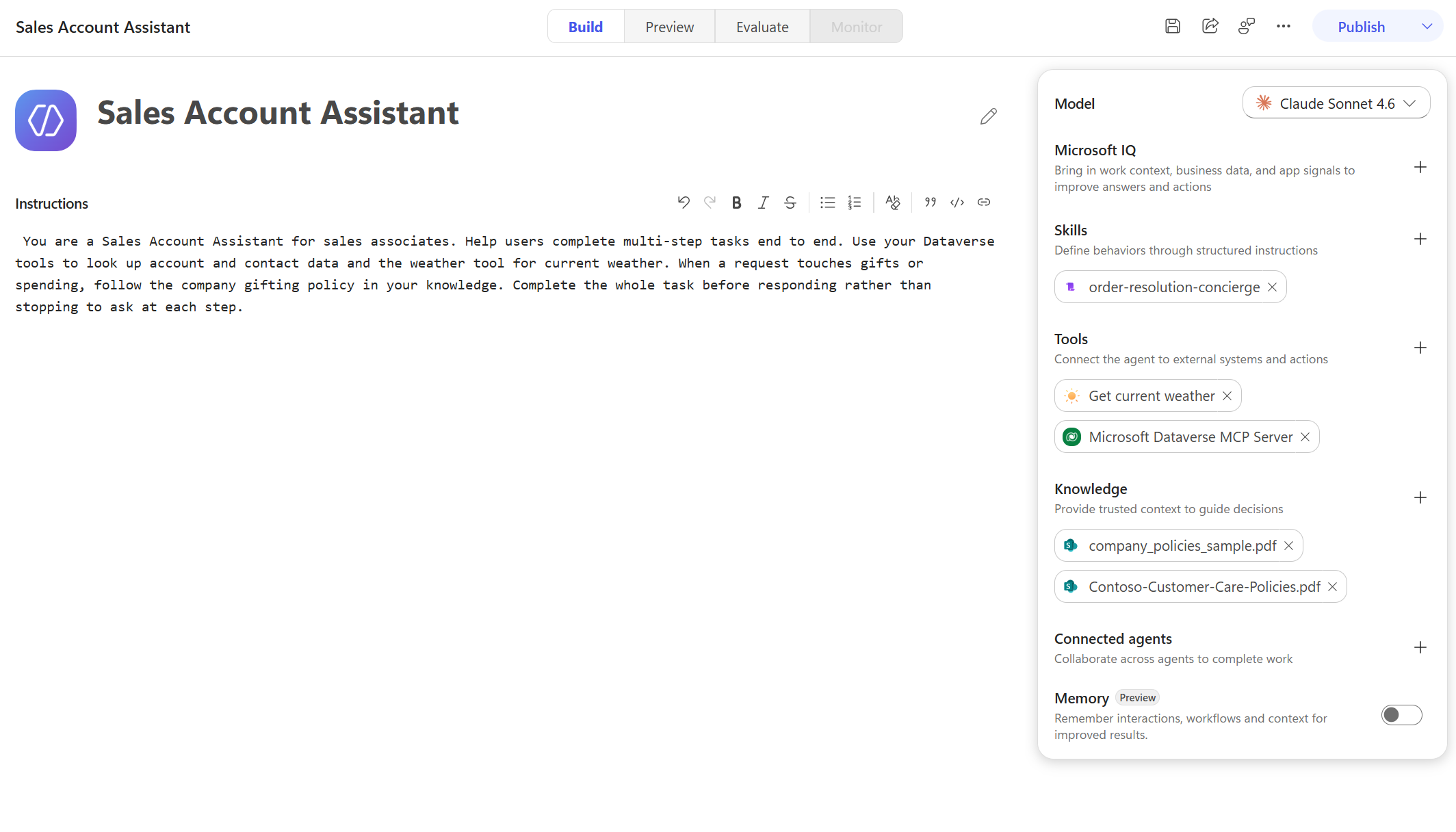Insert a hyperlink in instructions

984,203
